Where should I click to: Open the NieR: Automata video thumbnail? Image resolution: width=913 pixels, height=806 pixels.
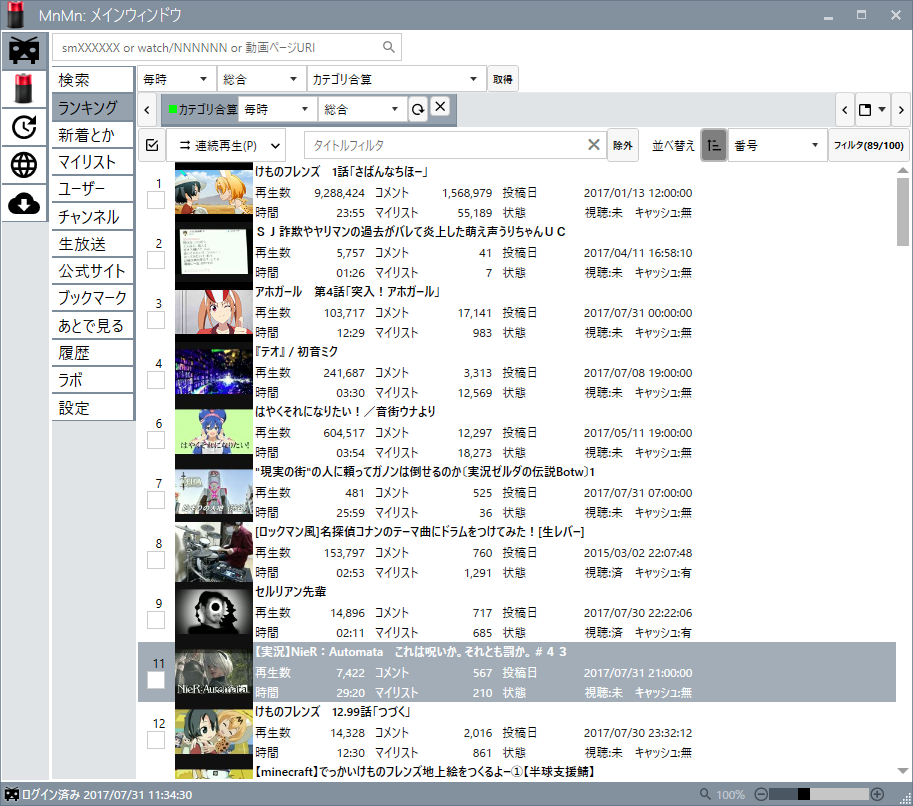click(214, 673)
